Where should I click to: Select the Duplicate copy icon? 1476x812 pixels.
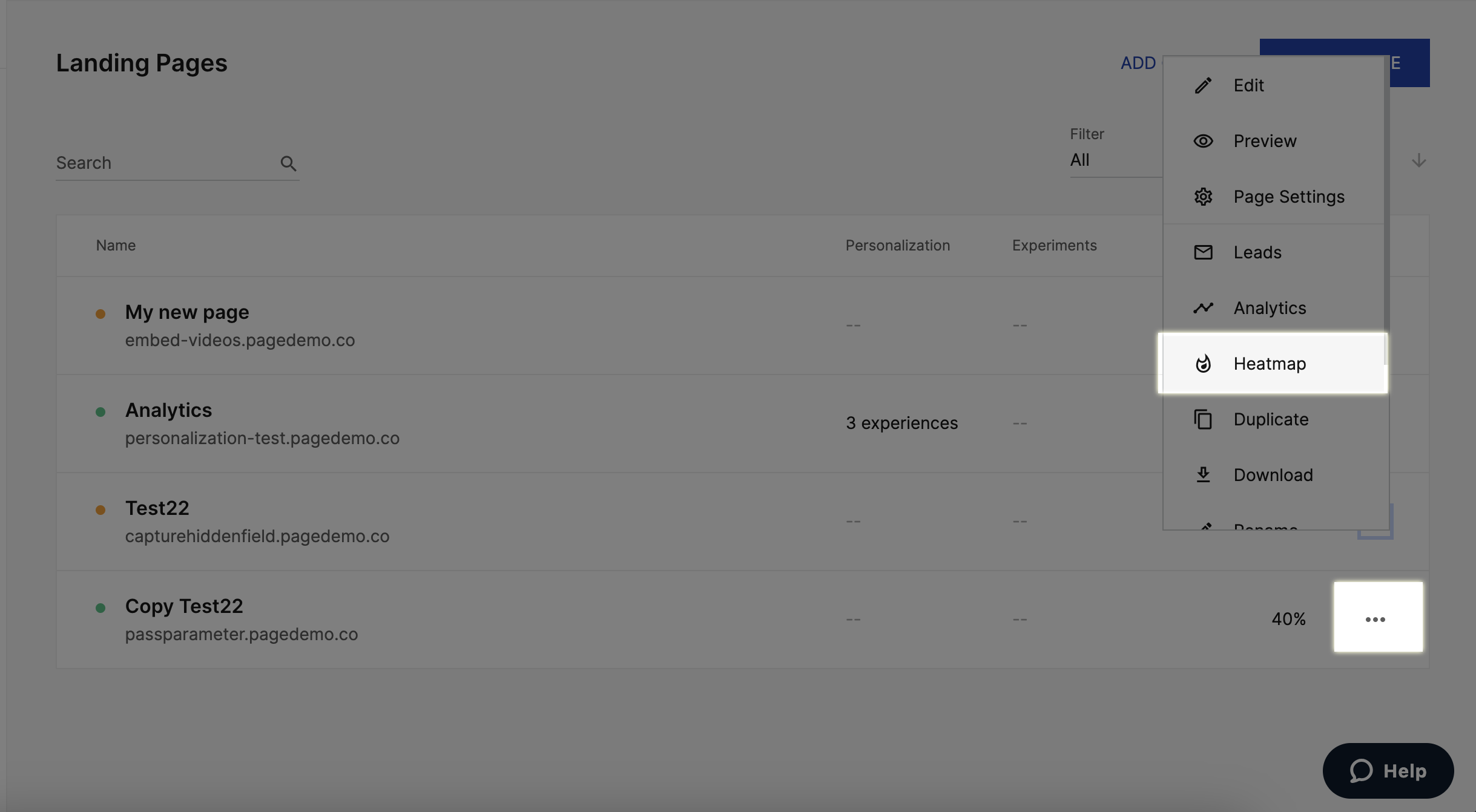click(1203, 419)
